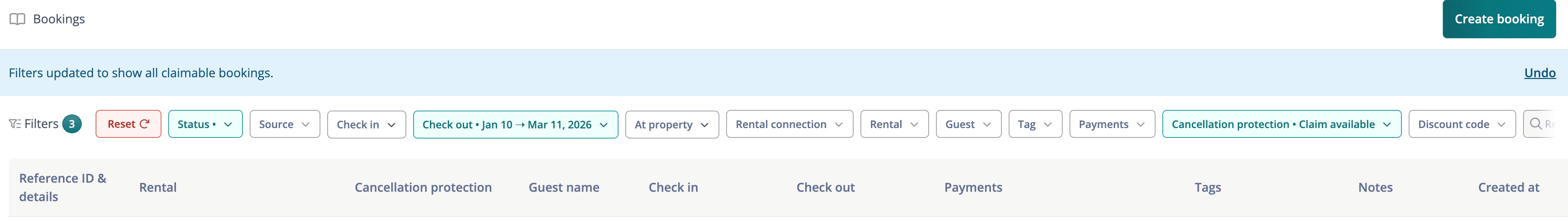Undo the filter update
The width and height of the screenshot is (1568, 222).
[1539, 73]
